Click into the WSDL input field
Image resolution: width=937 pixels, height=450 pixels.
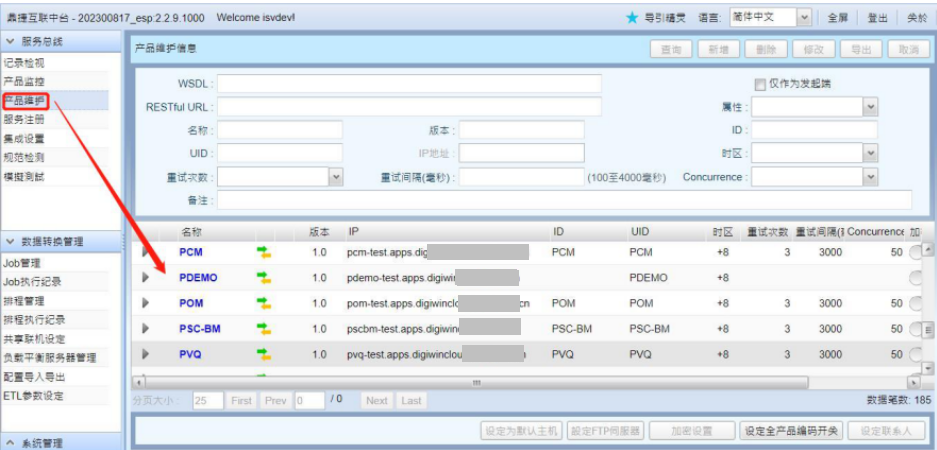(x=409, y=83)
